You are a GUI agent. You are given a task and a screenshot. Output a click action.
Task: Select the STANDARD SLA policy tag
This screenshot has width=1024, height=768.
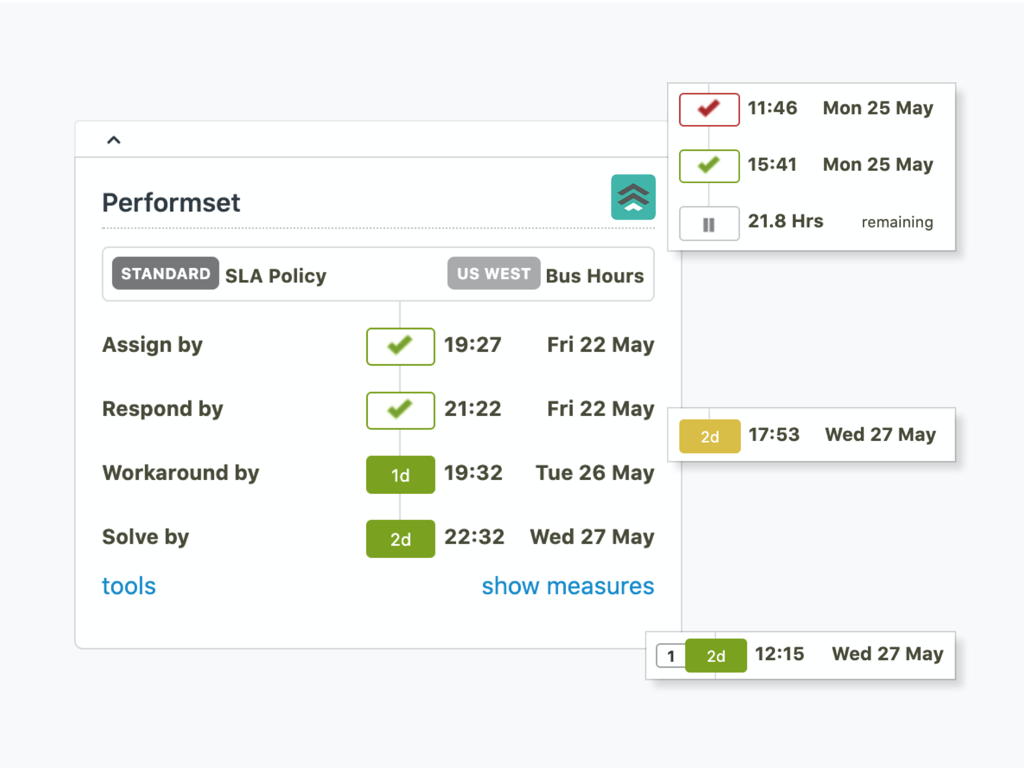point(165,274)
